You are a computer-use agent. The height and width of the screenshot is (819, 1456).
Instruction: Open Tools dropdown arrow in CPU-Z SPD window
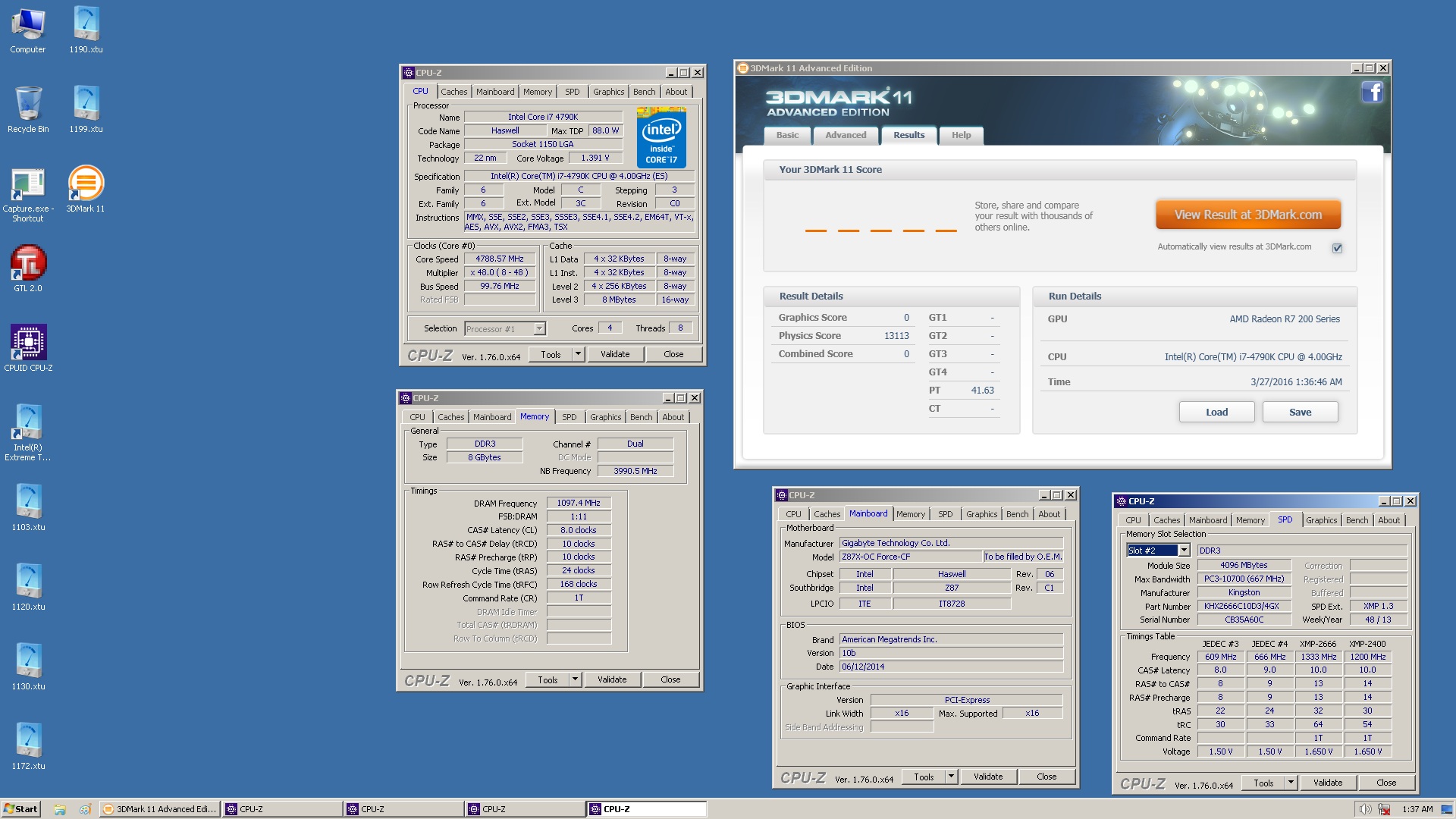[1291, 783]
